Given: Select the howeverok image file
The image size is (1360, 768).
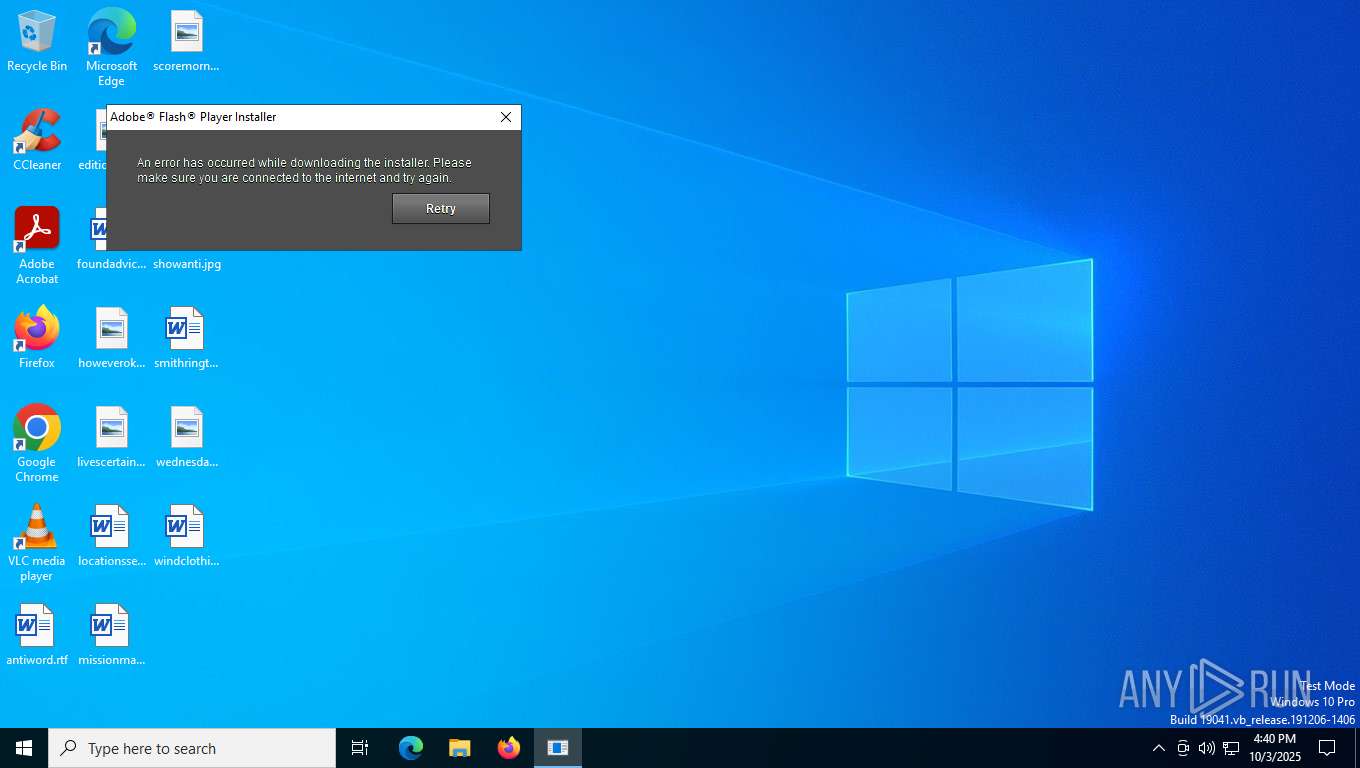Looking at the screenshot, I should tap(111, 338).
